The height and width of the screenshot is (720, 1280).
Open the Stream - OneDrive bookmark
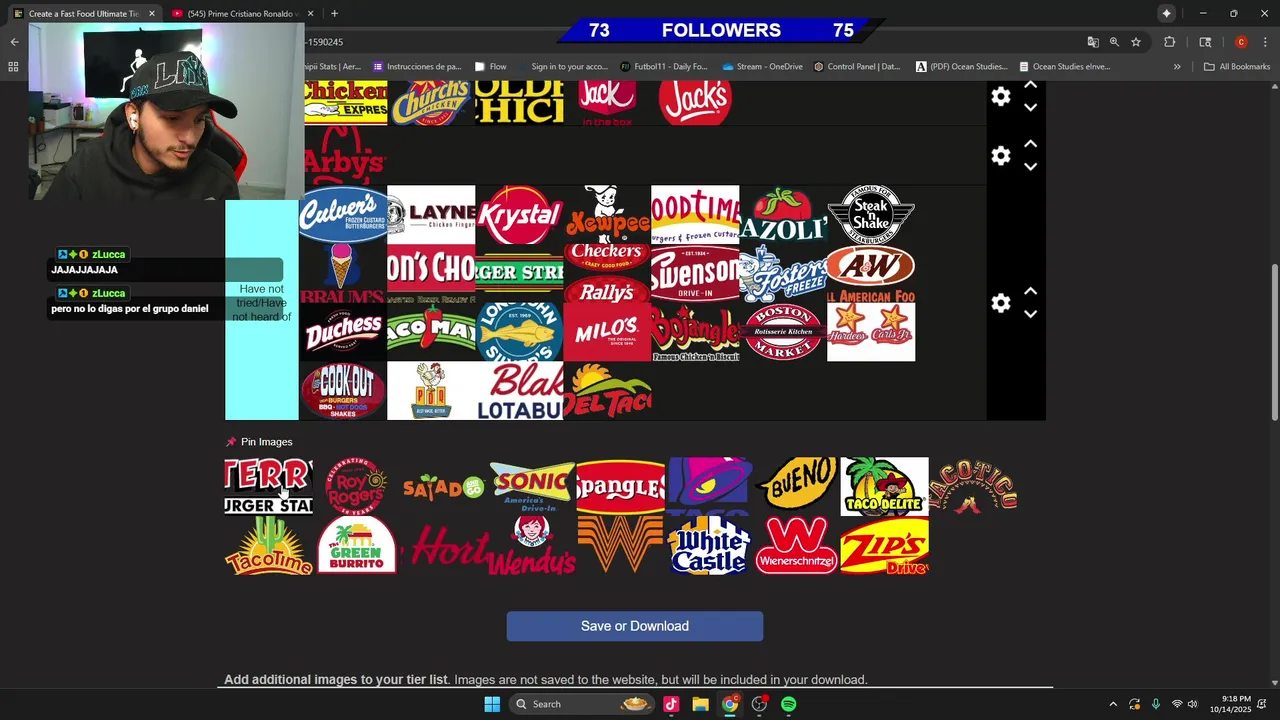pos(761,67)
